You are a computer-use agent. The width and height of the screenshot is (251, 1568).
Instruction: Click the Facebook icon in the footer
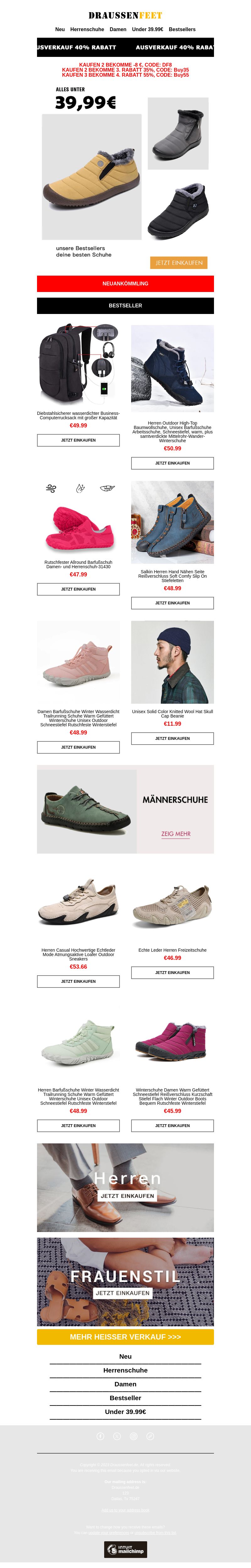pos(100,1436)
